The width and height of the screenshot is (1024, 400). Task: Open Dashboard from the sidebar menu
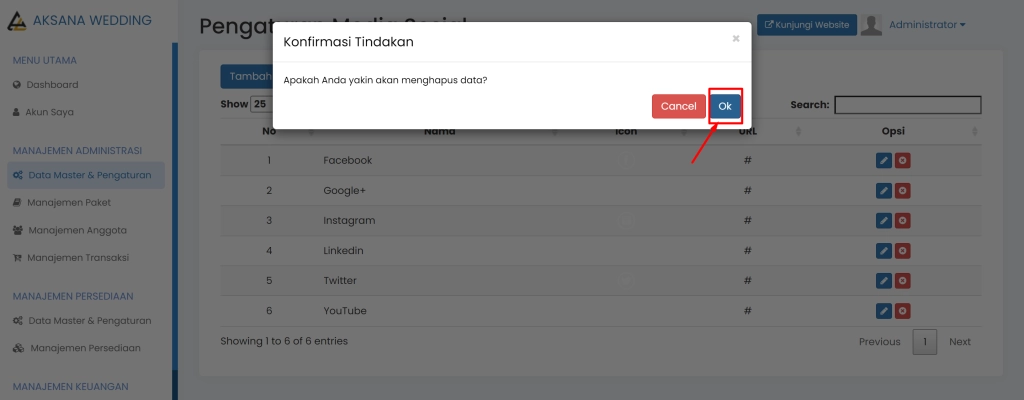click(52, 85)
